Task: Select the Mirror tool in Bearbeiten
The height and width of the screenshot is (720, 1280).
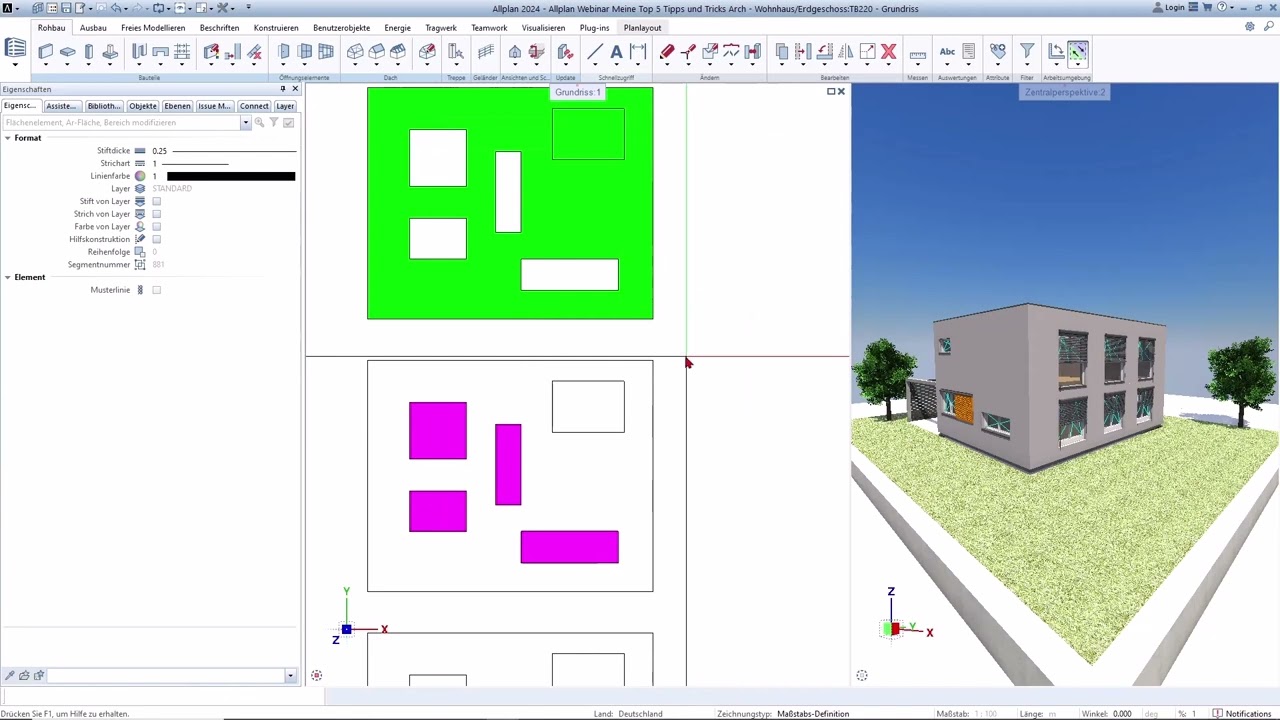Action: point(846,52)
